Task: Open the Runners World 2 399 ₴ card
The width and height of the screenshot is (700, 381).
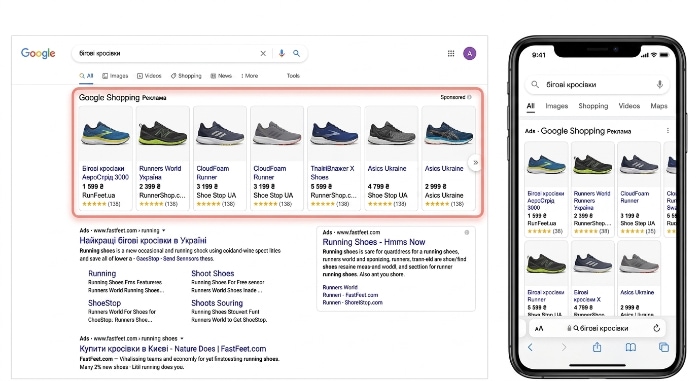Action: tap(162, 158)
